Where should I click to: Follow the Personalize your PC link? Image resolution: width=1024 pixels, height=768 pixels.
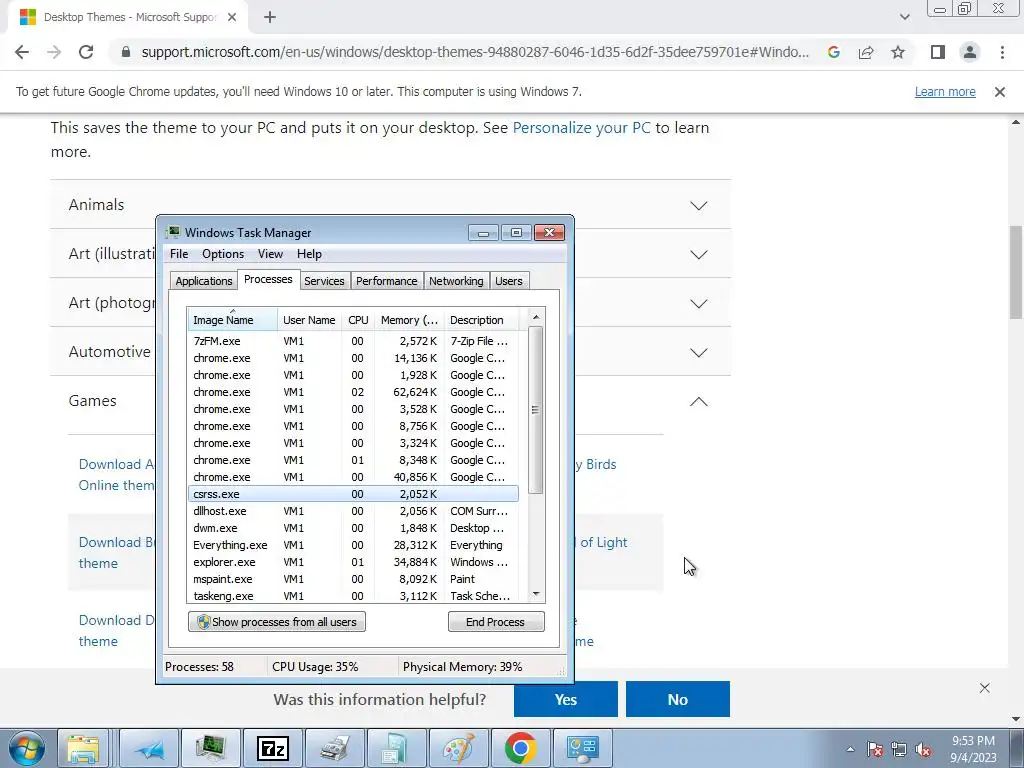tap(581, 127)
